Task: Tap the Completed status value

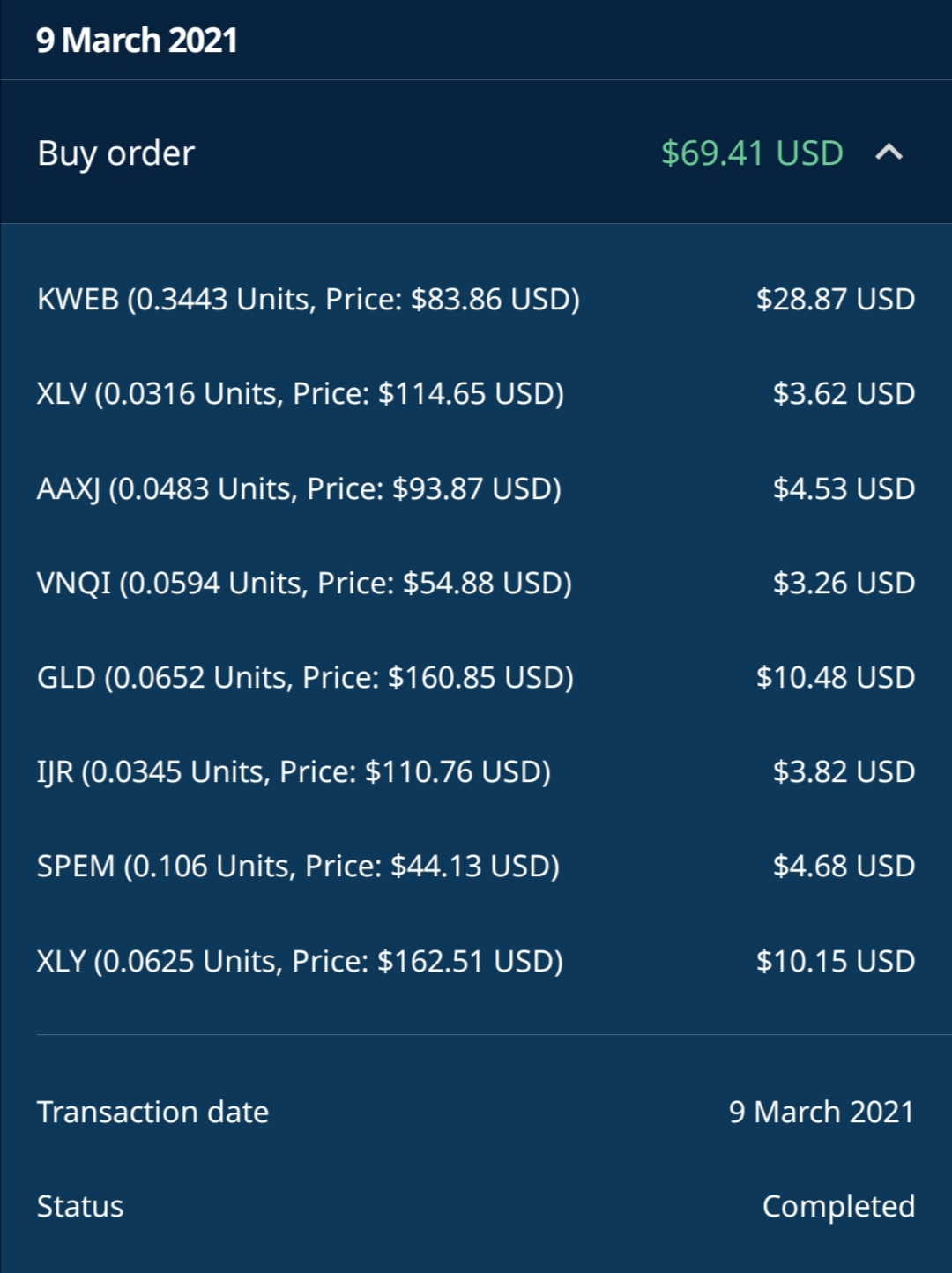Action: point(838,1207)
